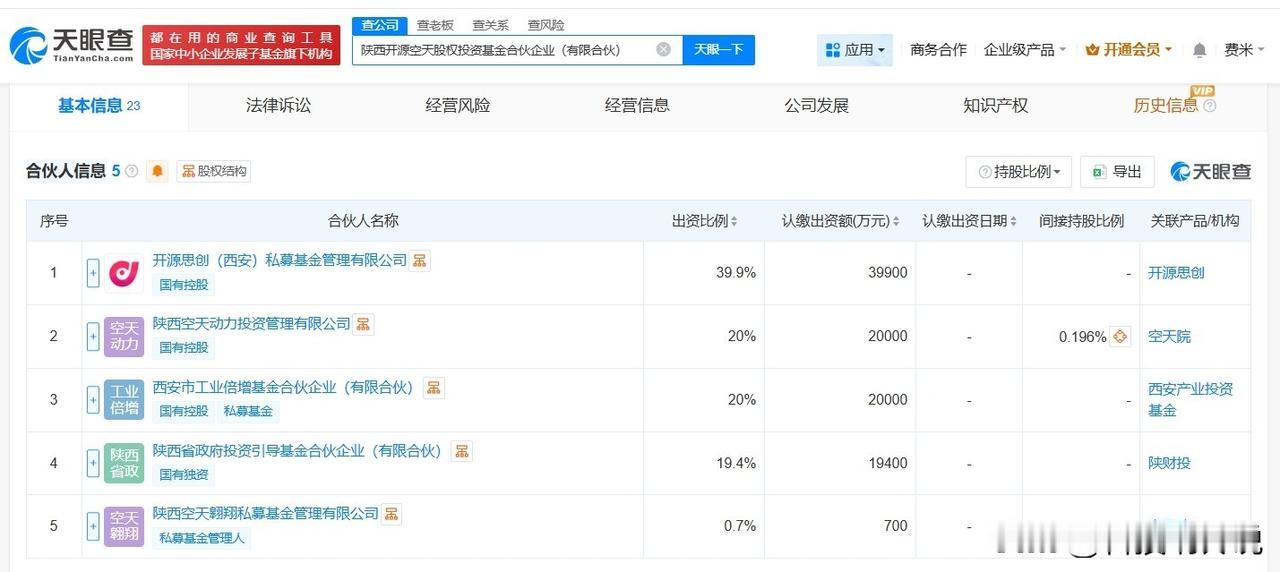Open related organization 空天院 link
Screen dimensions: 1280x572
click(1169, 336)
